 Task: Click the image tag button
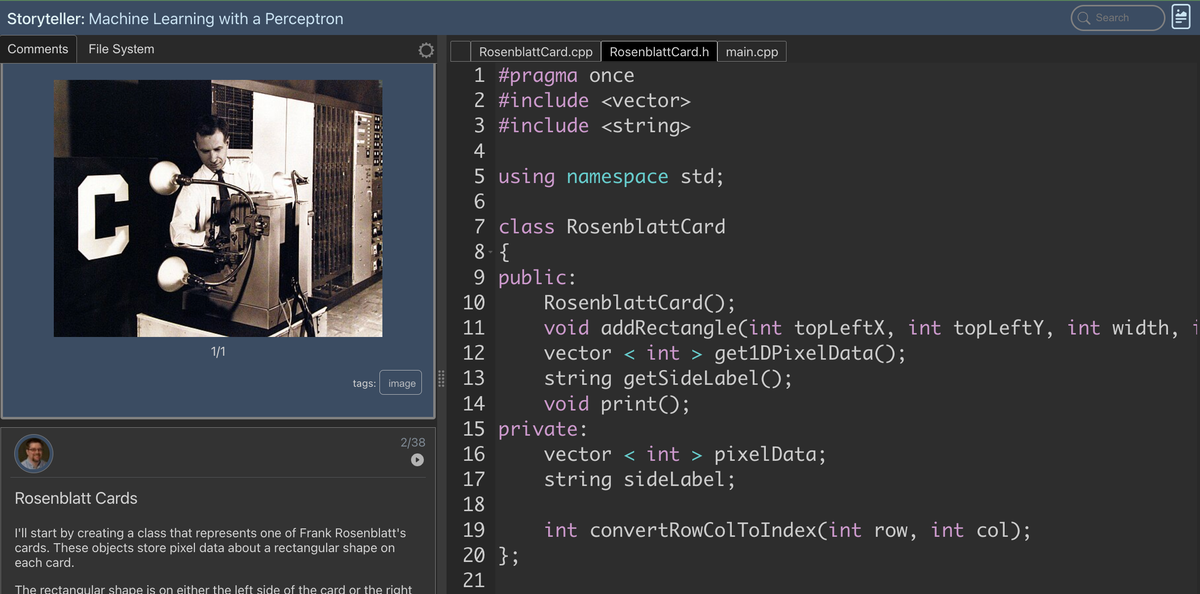[x=400, y=382]
